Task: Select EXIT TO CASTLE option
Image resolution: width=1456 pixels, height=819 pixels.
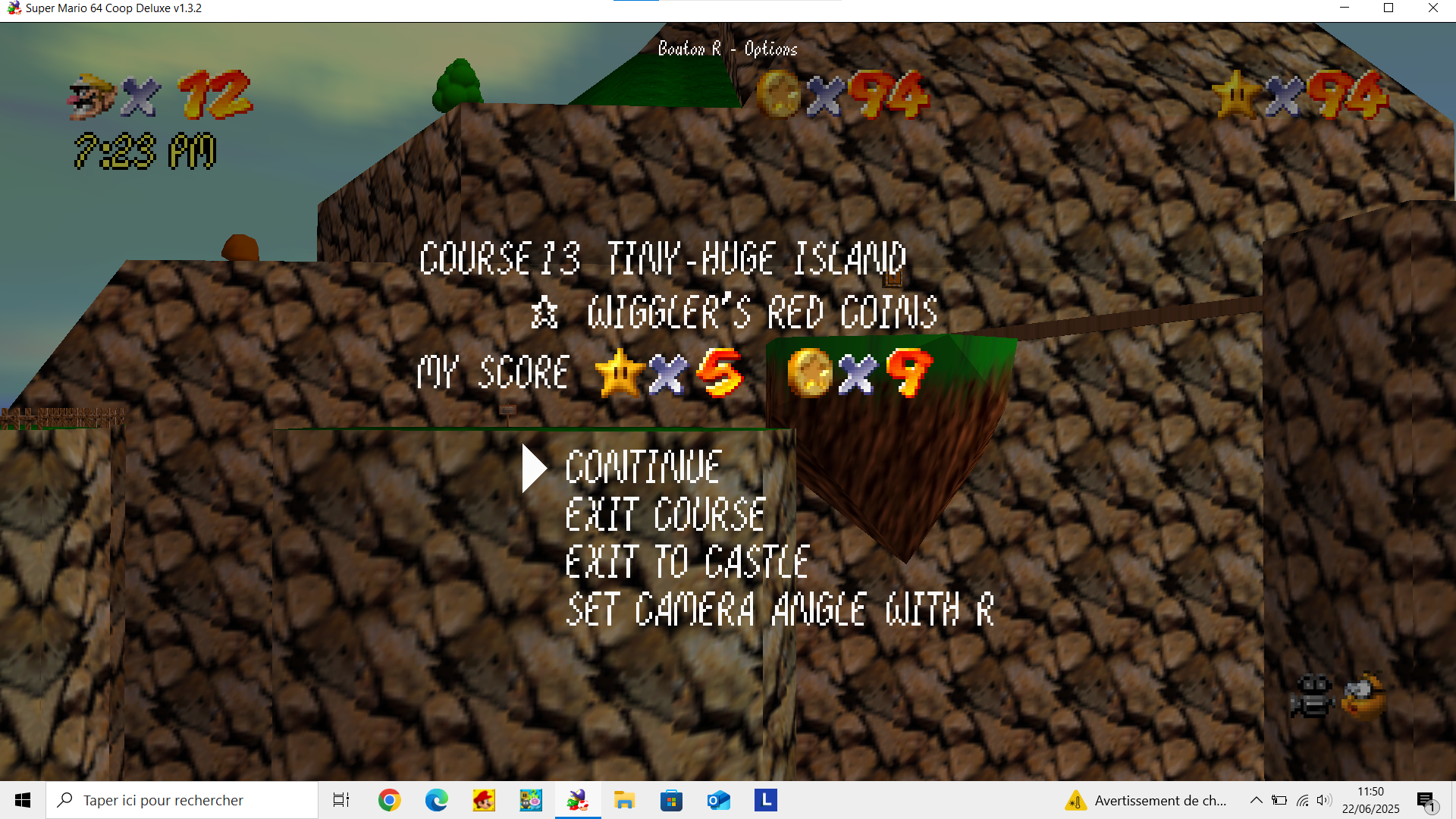Action: pyautogui.click(x=688, y=563)
